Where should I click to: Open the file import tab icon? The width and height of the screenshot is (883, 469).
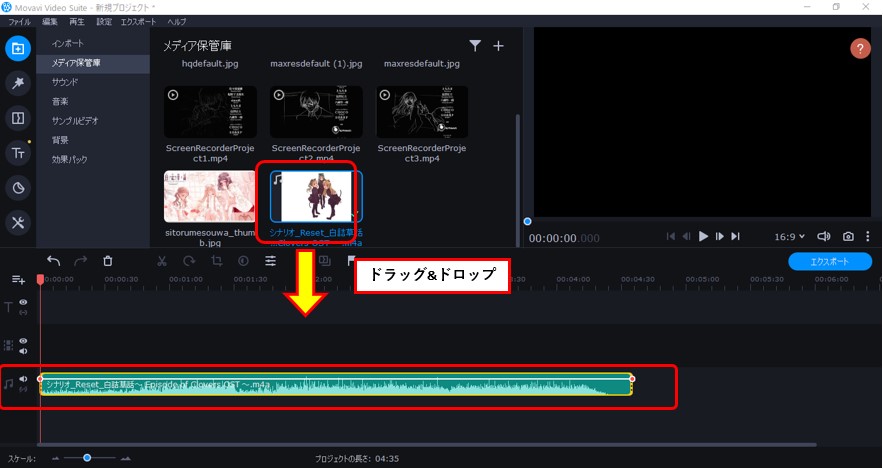[x=18, y=48]
